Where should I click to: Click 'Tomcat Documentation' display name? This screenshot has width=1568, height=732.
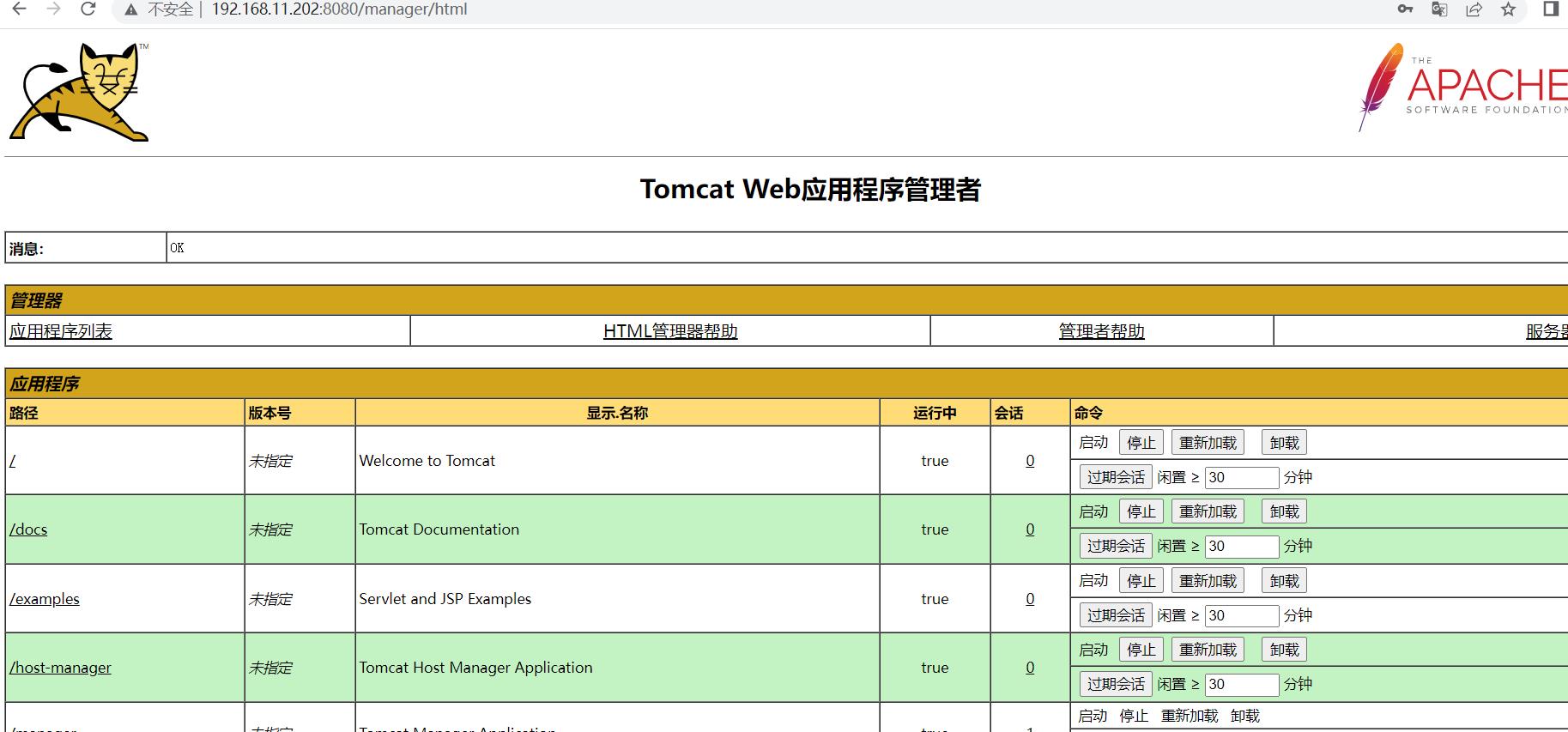click(x=439, y=529)
